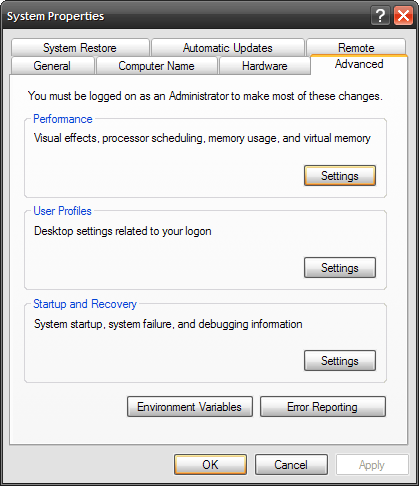Viewport: 419px width, 486px height.
Task: Click the Help question mark icon
Action: coord(380,15)
